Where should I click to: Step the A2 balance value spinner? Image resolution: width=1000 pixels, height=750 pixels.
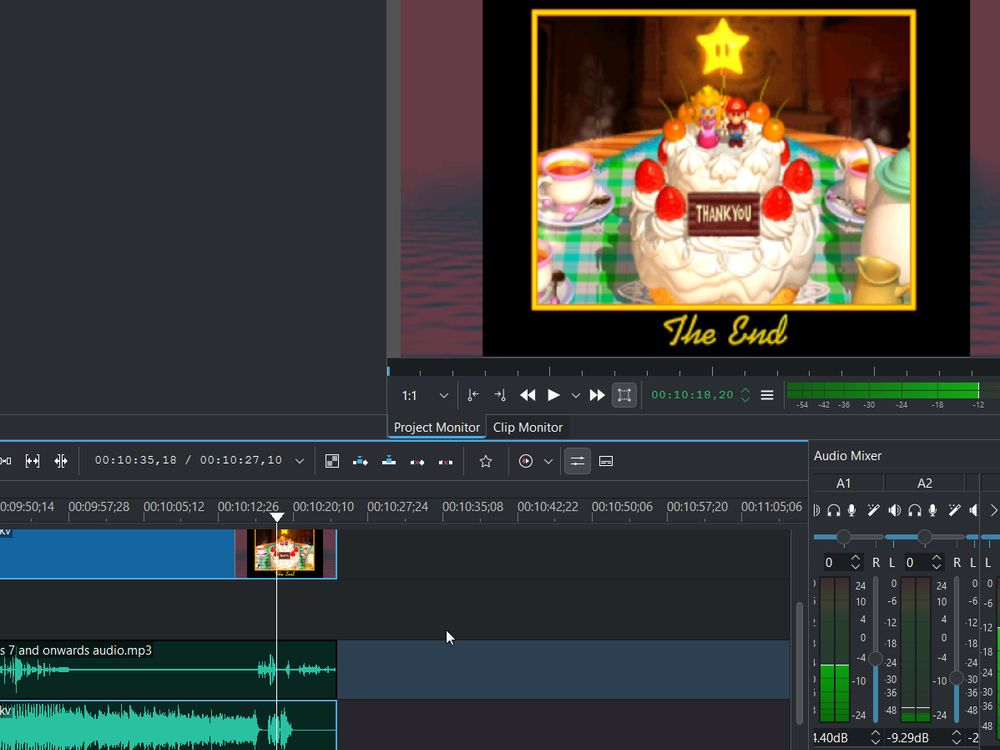936,562
